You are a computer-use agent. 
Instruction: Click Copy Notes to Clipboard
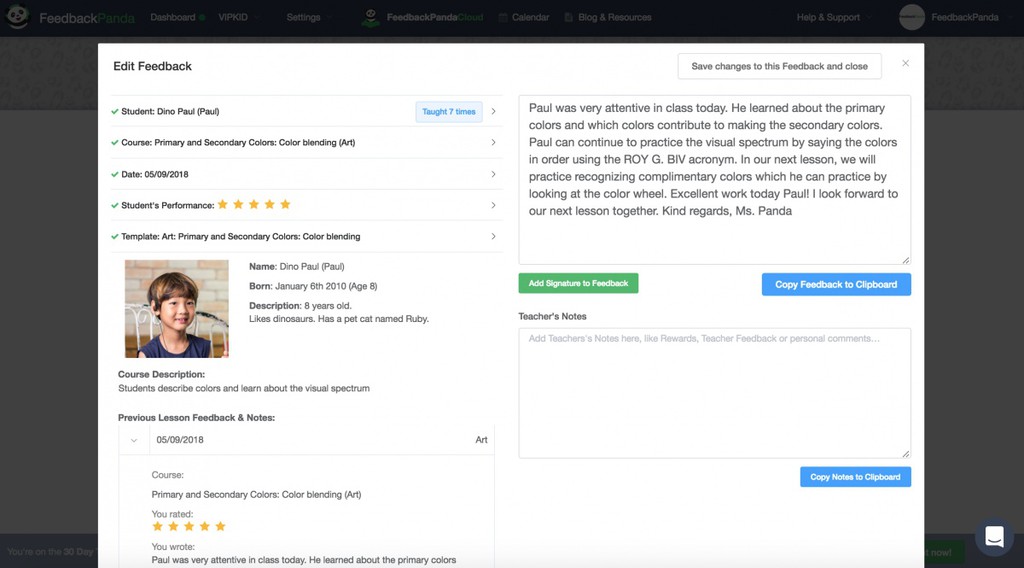click(x=855, y=477)
